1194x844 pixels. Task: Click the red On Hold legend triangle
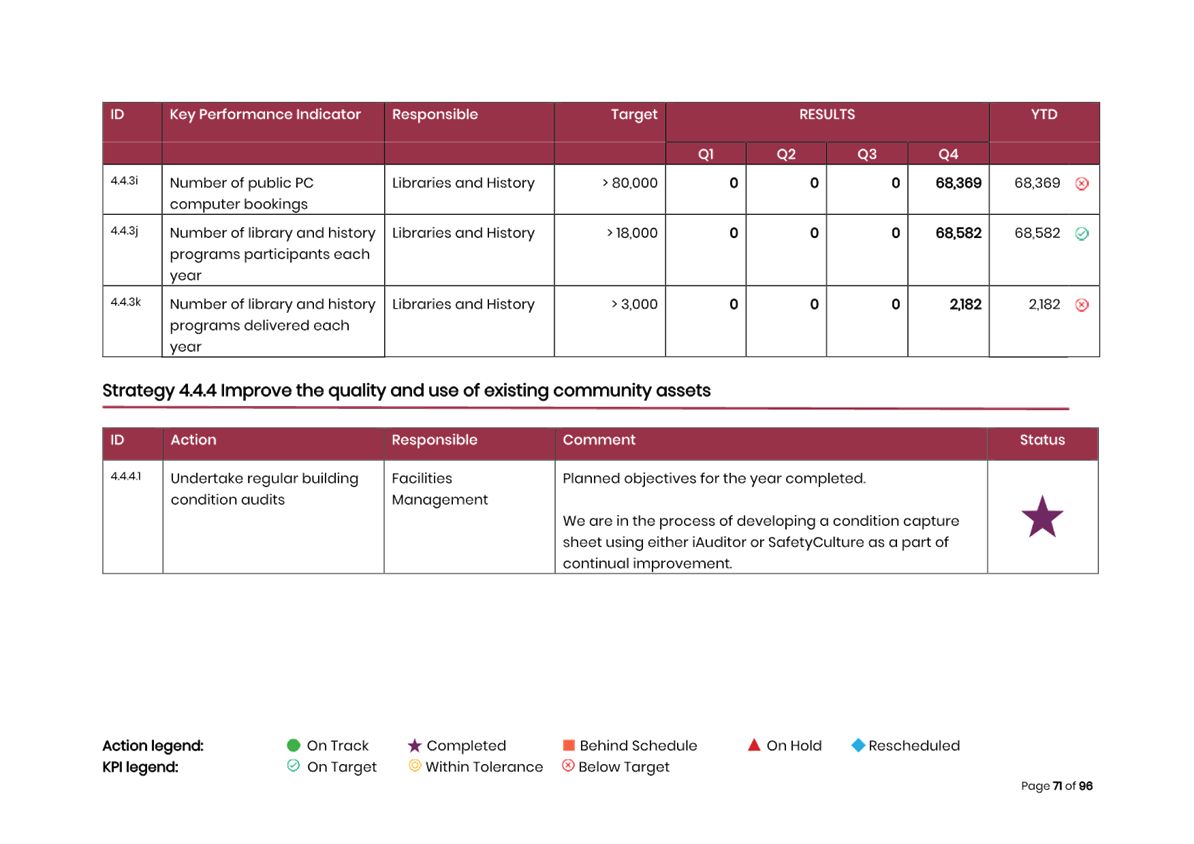coord(754,745)
